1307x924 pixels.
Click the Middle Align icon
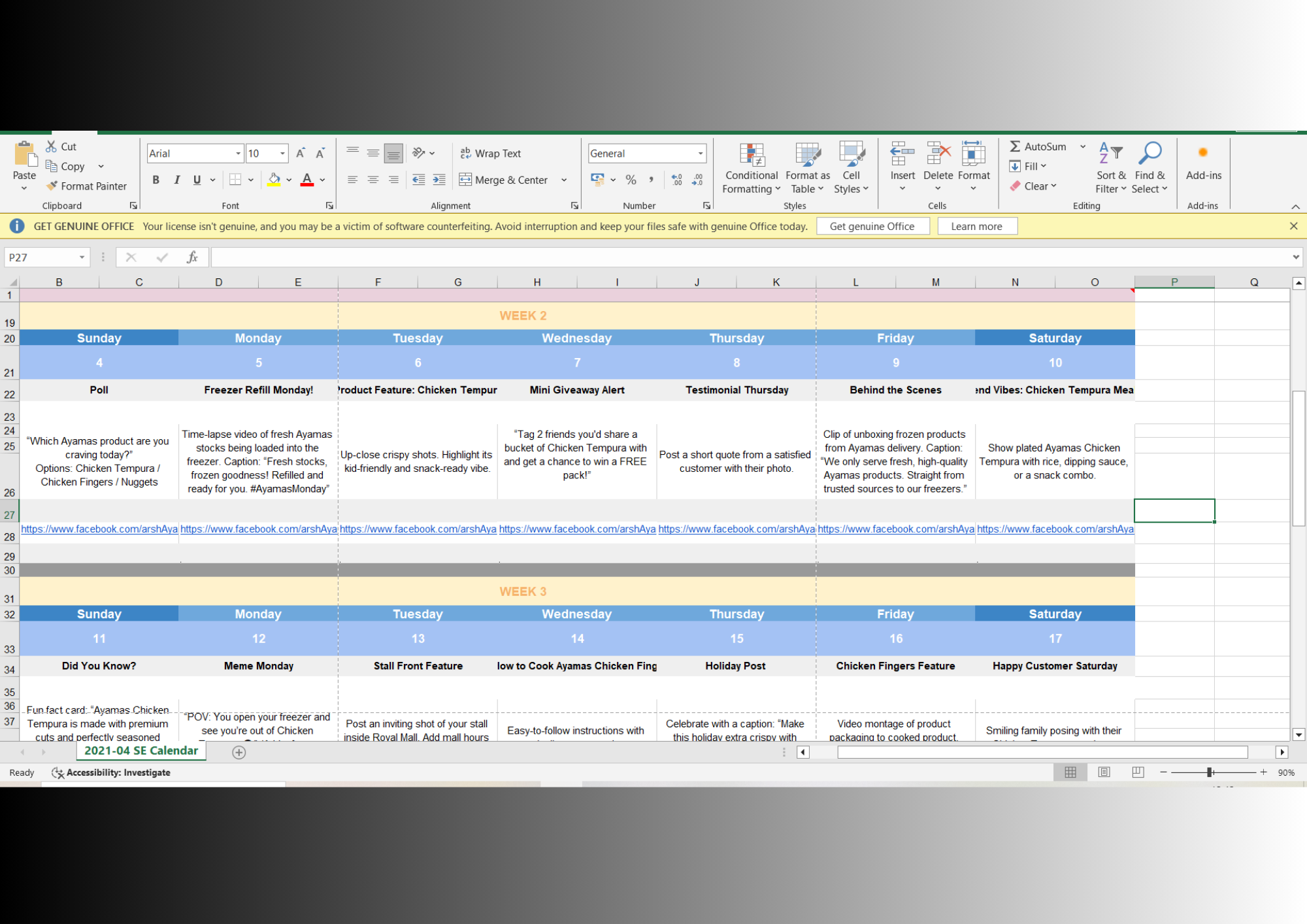pyautogui.click(x=373, y=153)
